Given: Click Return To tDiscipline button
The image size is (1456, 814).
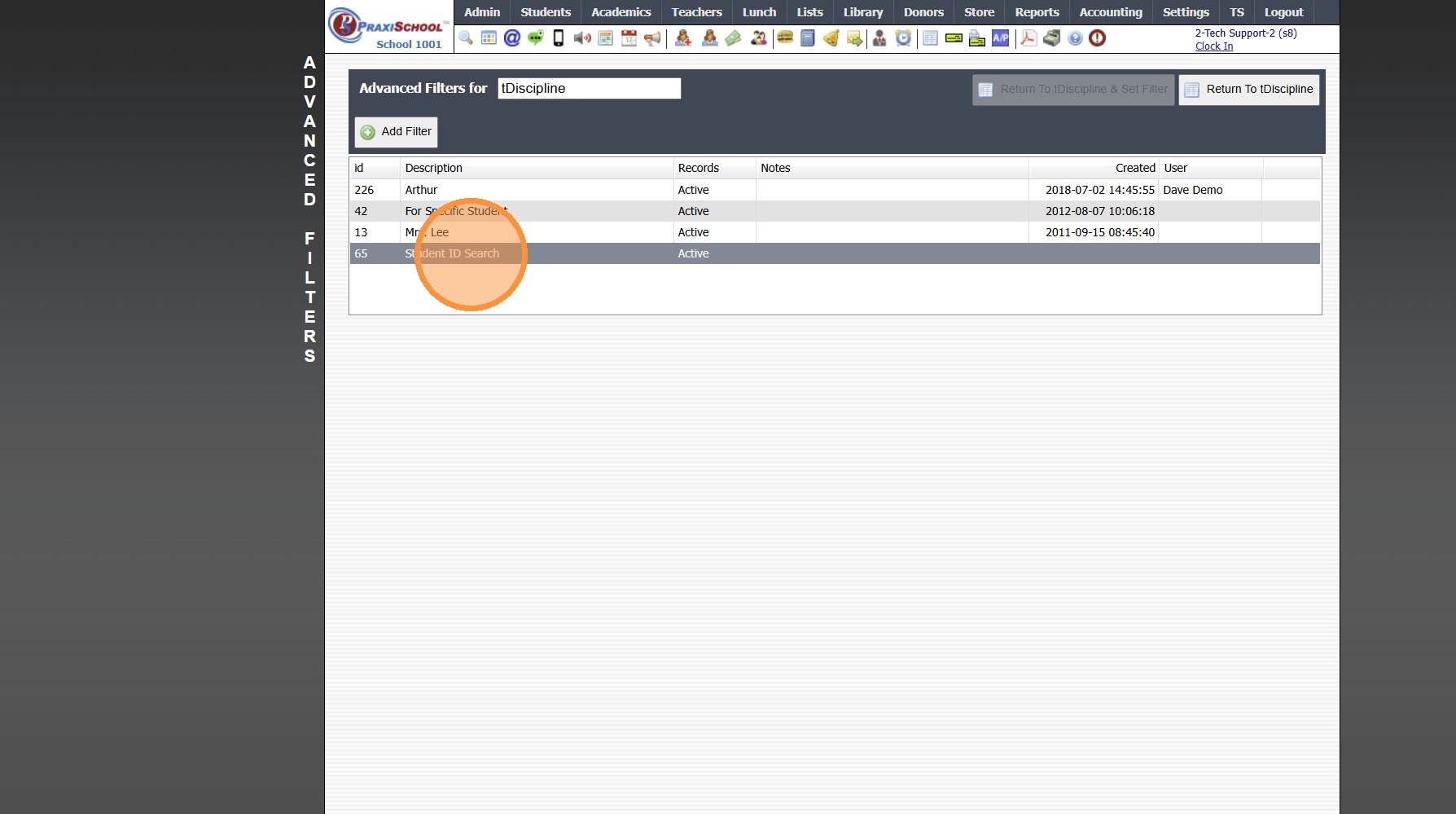Looking at the screenshot, I should (x=1249, y=90).
